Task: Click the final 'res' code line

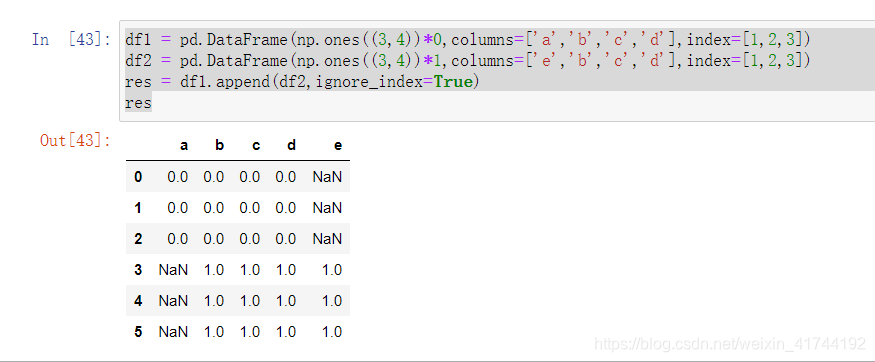Action: point(138,103)
